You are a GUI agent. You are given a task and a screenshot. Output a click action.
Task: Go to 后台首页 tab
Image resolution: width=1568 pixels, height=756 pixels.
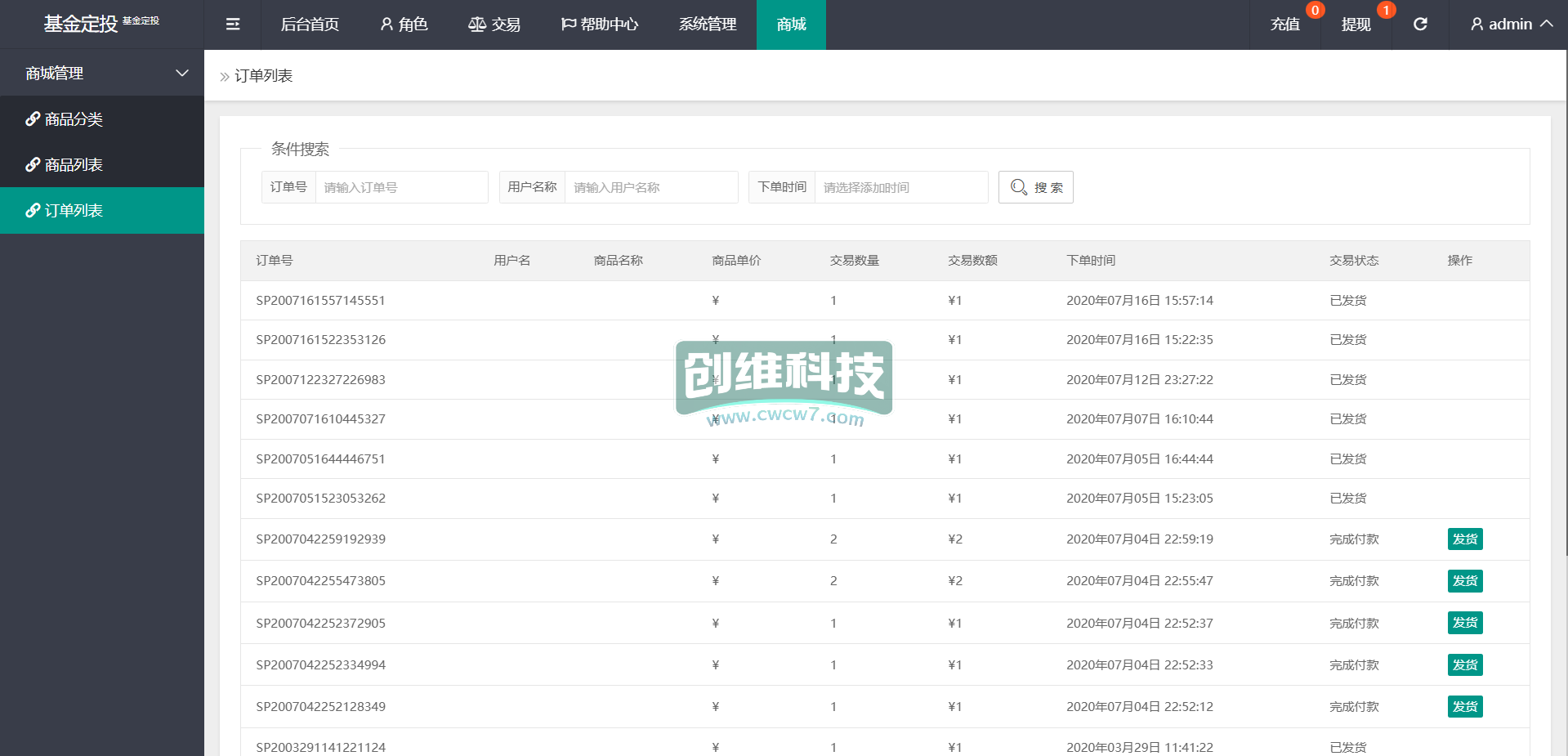pos(310,25)
